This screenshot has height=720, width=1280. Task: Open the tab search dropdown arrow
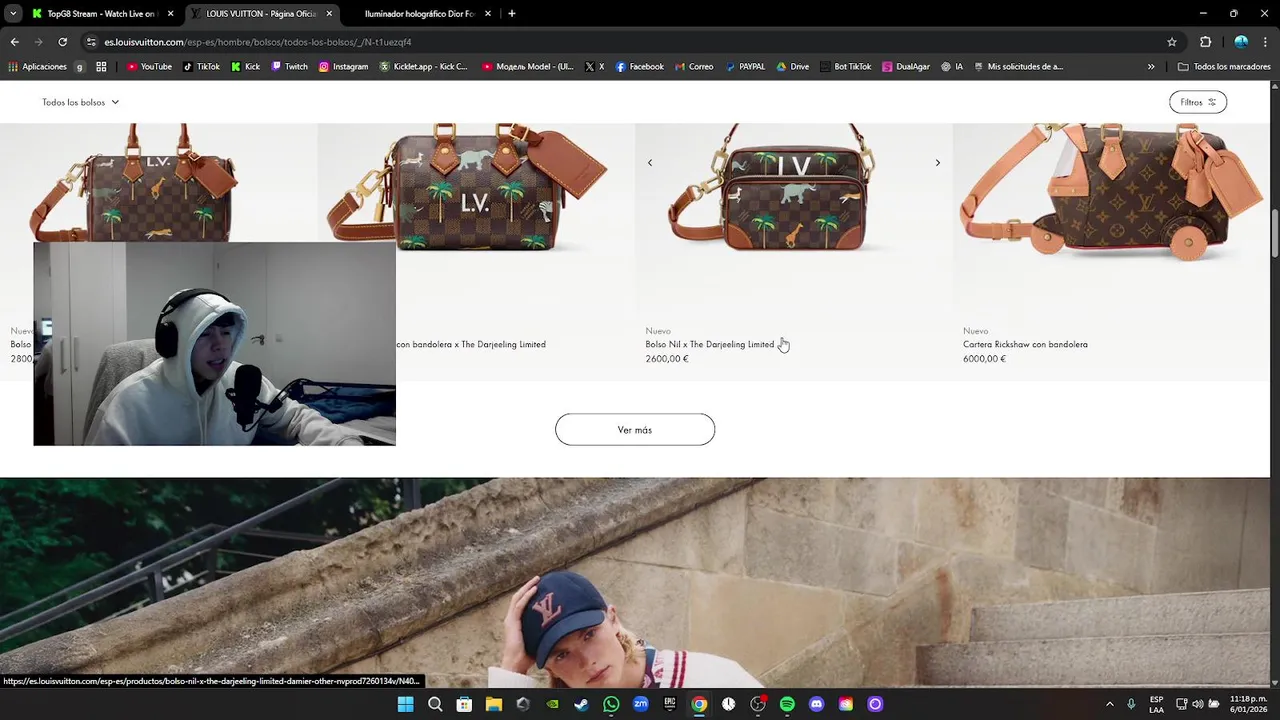tap(12, 14)
